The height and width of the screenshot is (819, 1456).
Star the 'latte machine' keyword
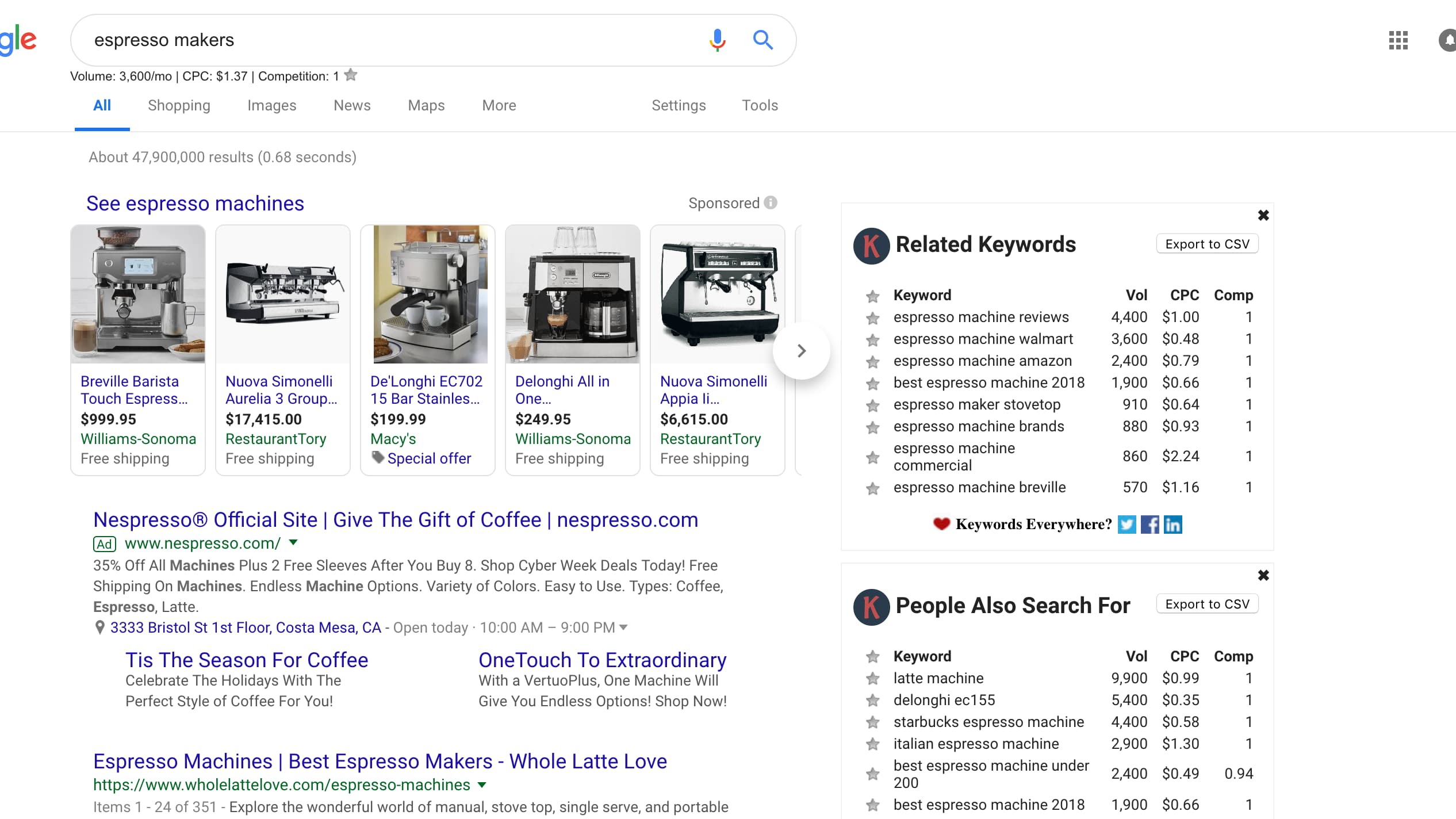coord(872,679)
